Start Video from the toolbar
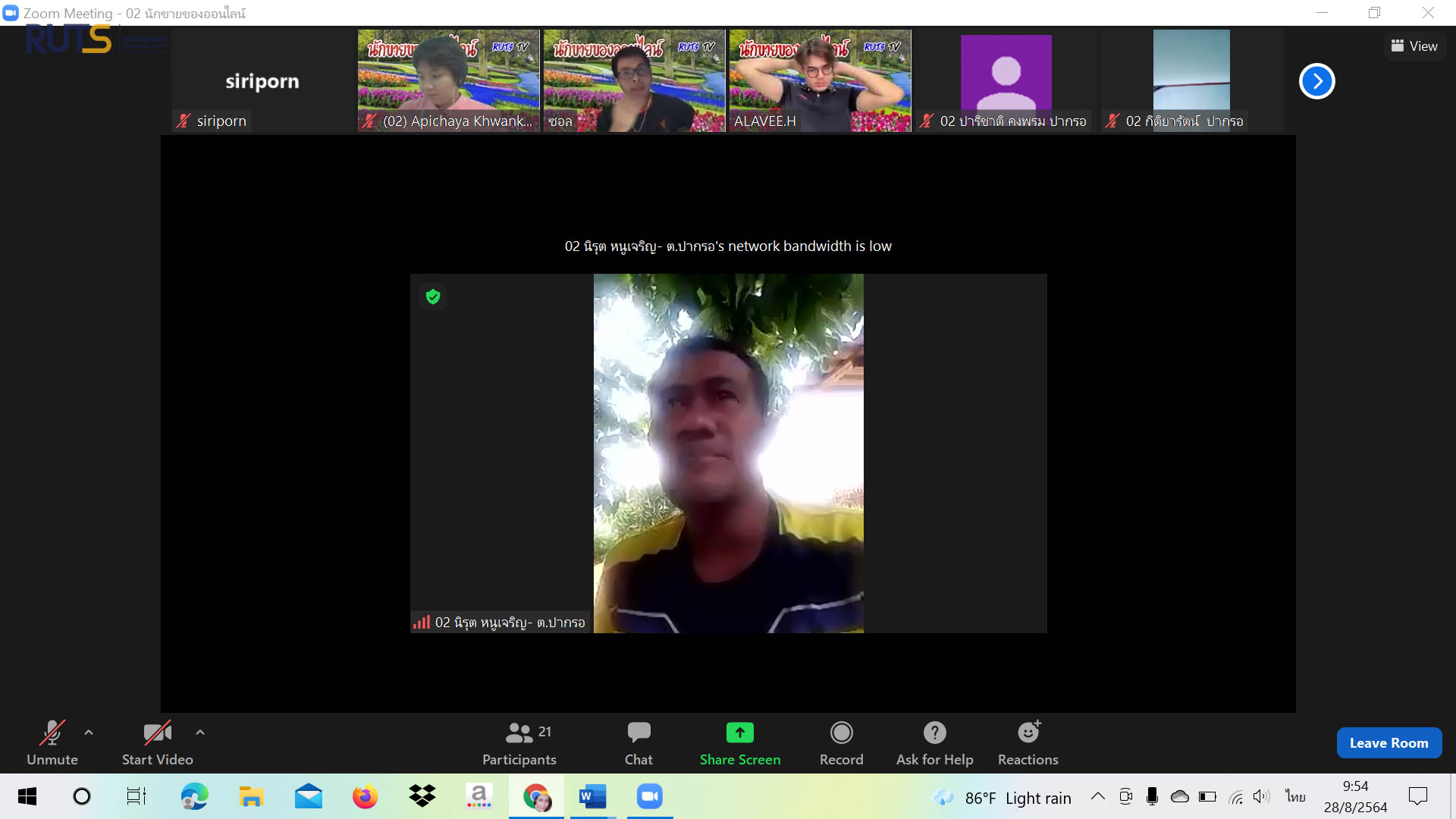 point(158,743)
